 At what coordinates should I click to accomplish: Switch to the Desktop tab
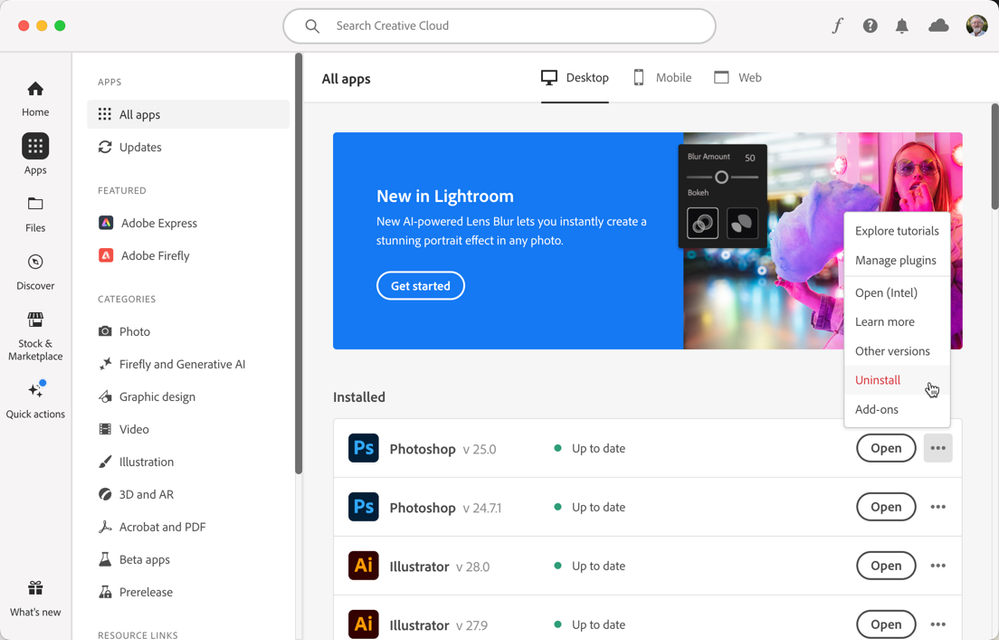[x=575, y=78]
